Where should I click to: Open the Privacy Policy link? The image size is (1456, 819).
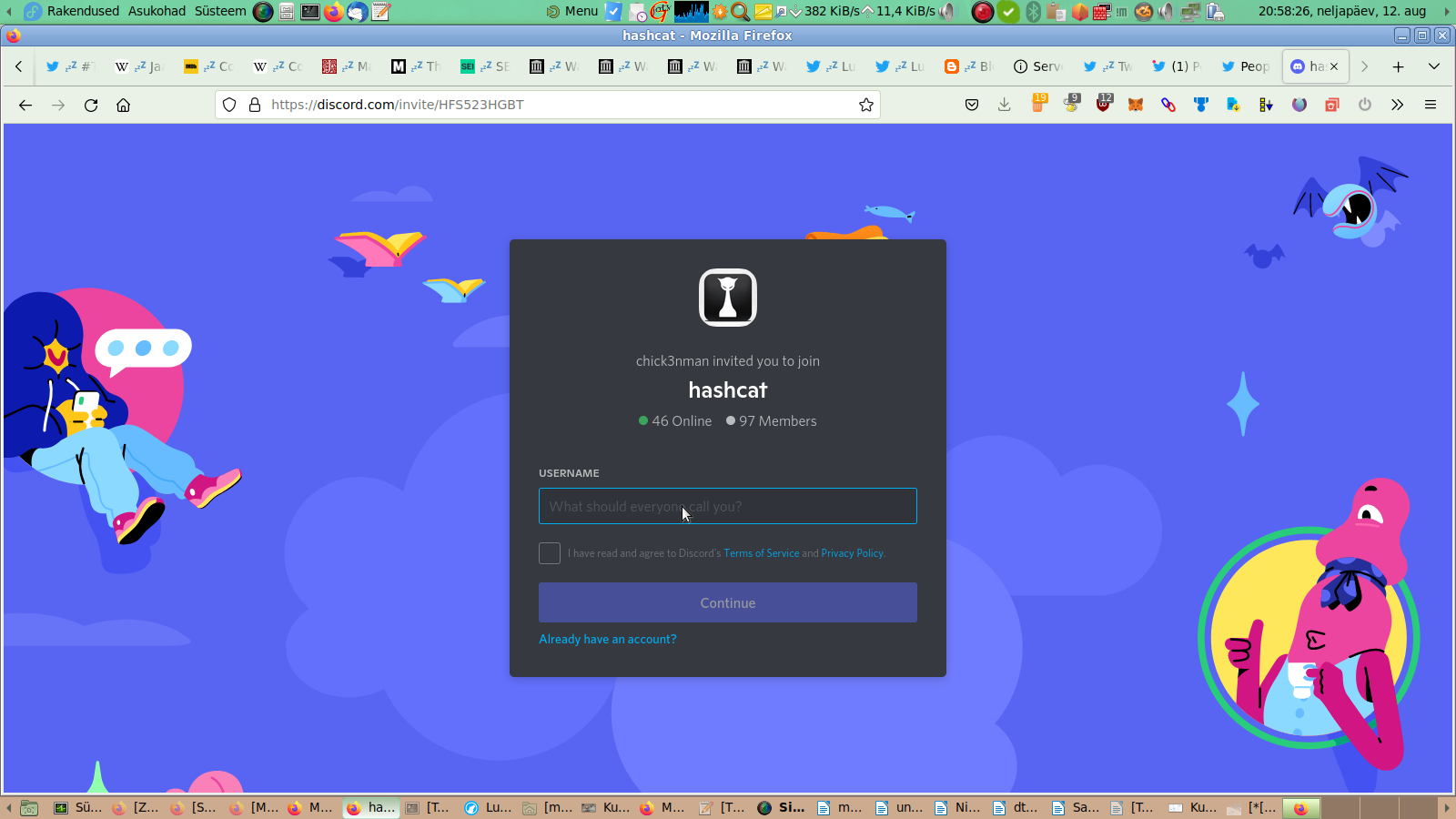pos(852,553)
